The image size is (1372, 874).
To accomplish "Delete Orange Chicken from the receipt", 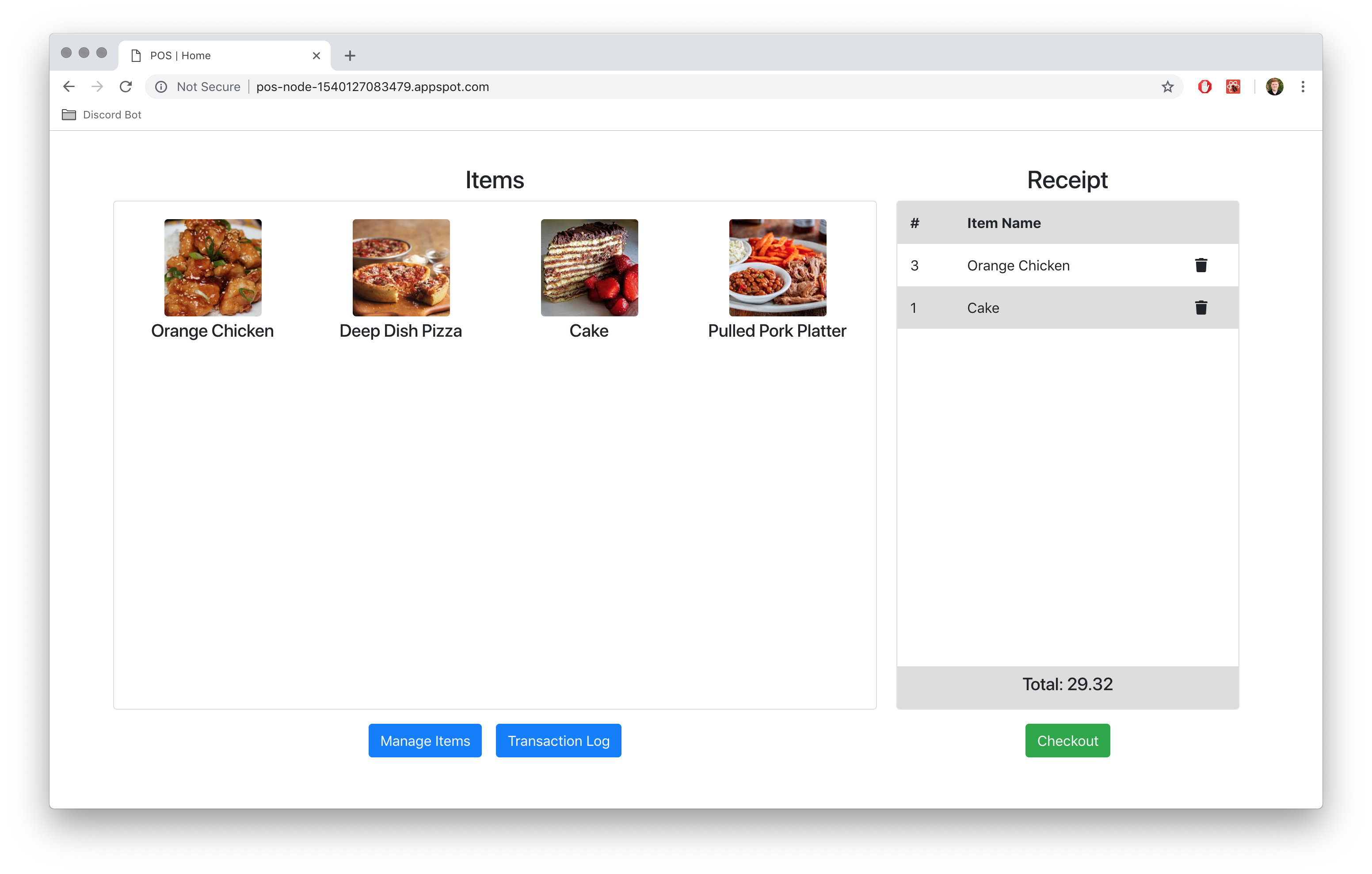I will [x=1200, y=265].
